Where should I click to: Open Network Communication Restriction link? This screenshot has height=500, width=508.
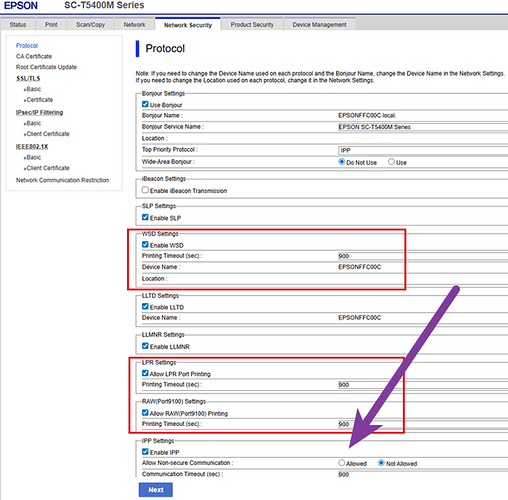tap(62, 180)
